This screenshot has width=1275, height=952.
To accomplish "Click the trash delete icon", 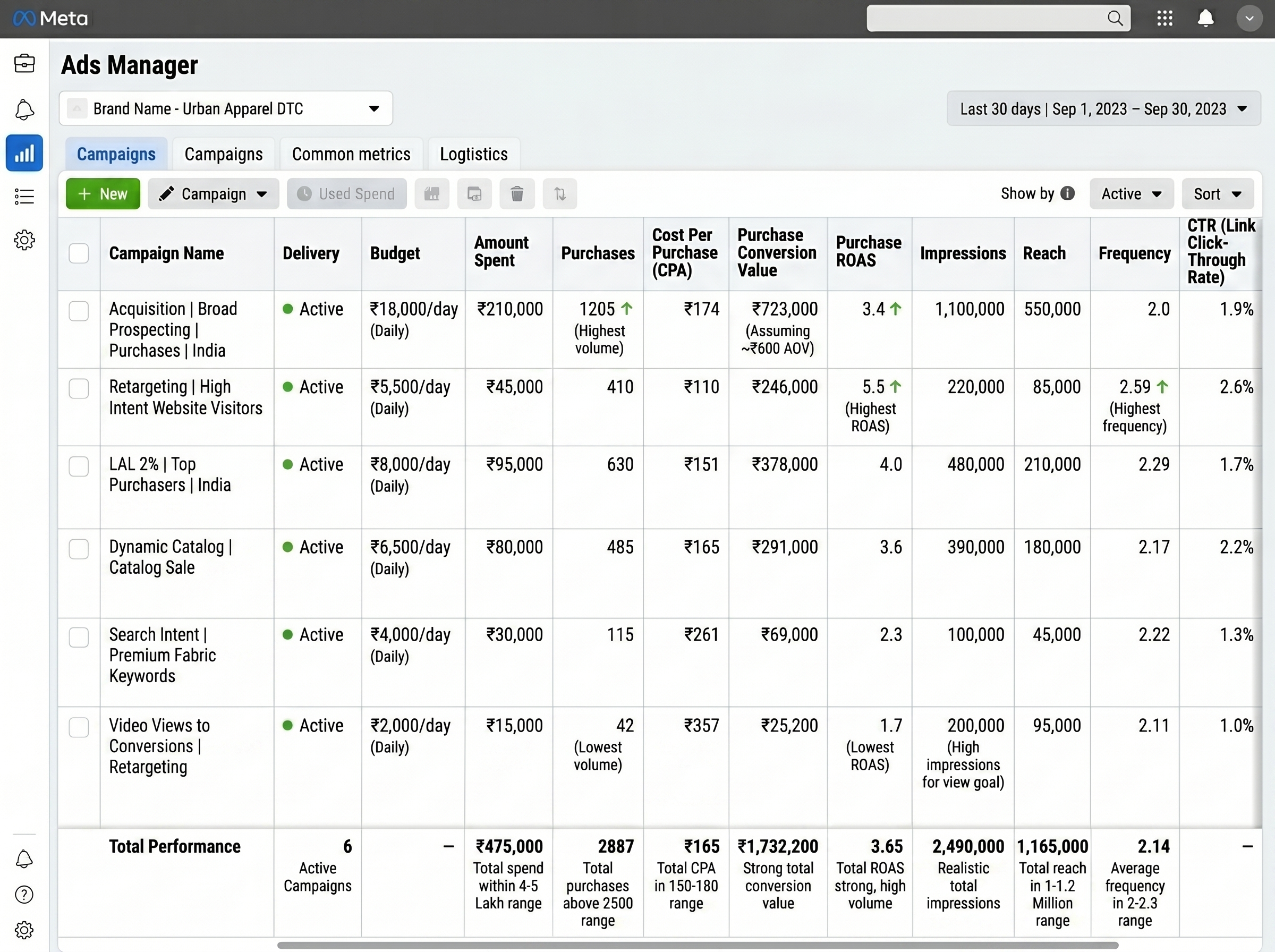I will tap(517, 194).
